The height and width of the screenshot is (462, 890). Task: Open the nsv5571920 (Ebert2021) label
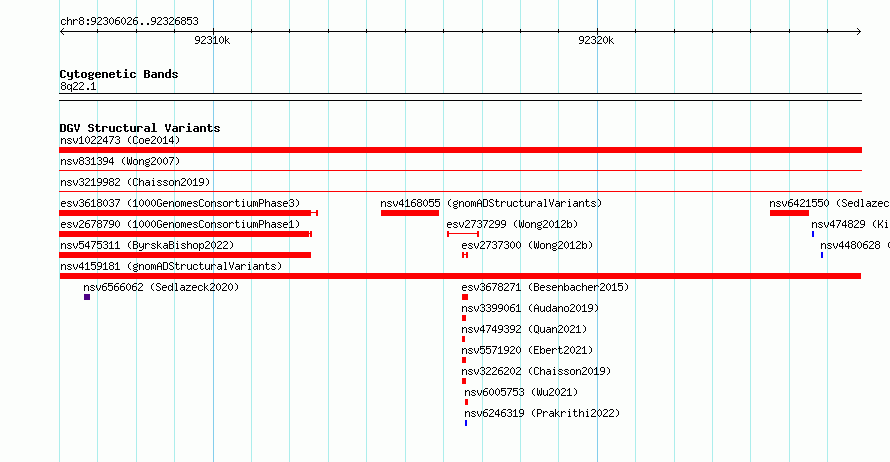pos(527,350)
